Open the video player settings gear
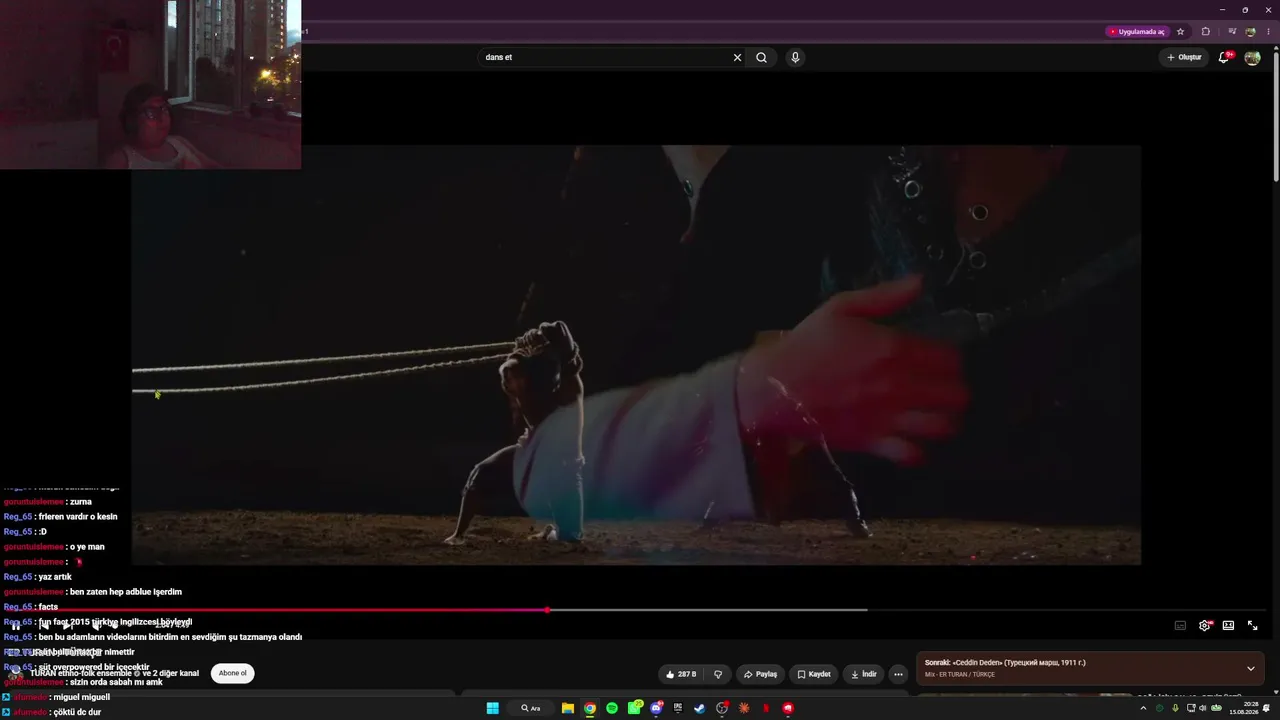 click(x=1204, y=626)
